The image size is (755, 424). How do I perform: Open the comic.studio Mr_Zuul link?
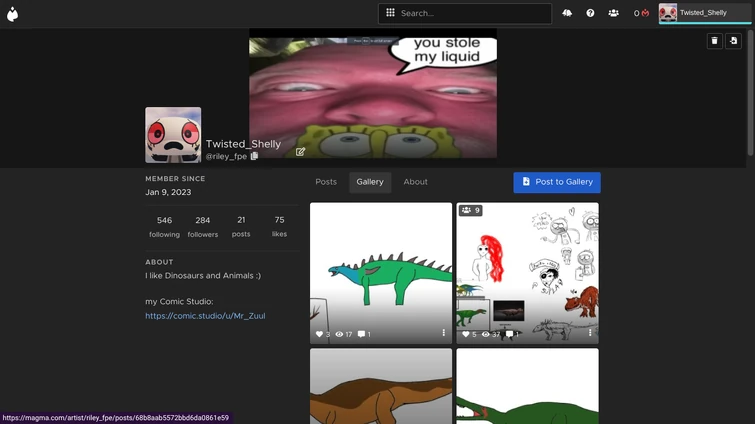click(205, 316)
